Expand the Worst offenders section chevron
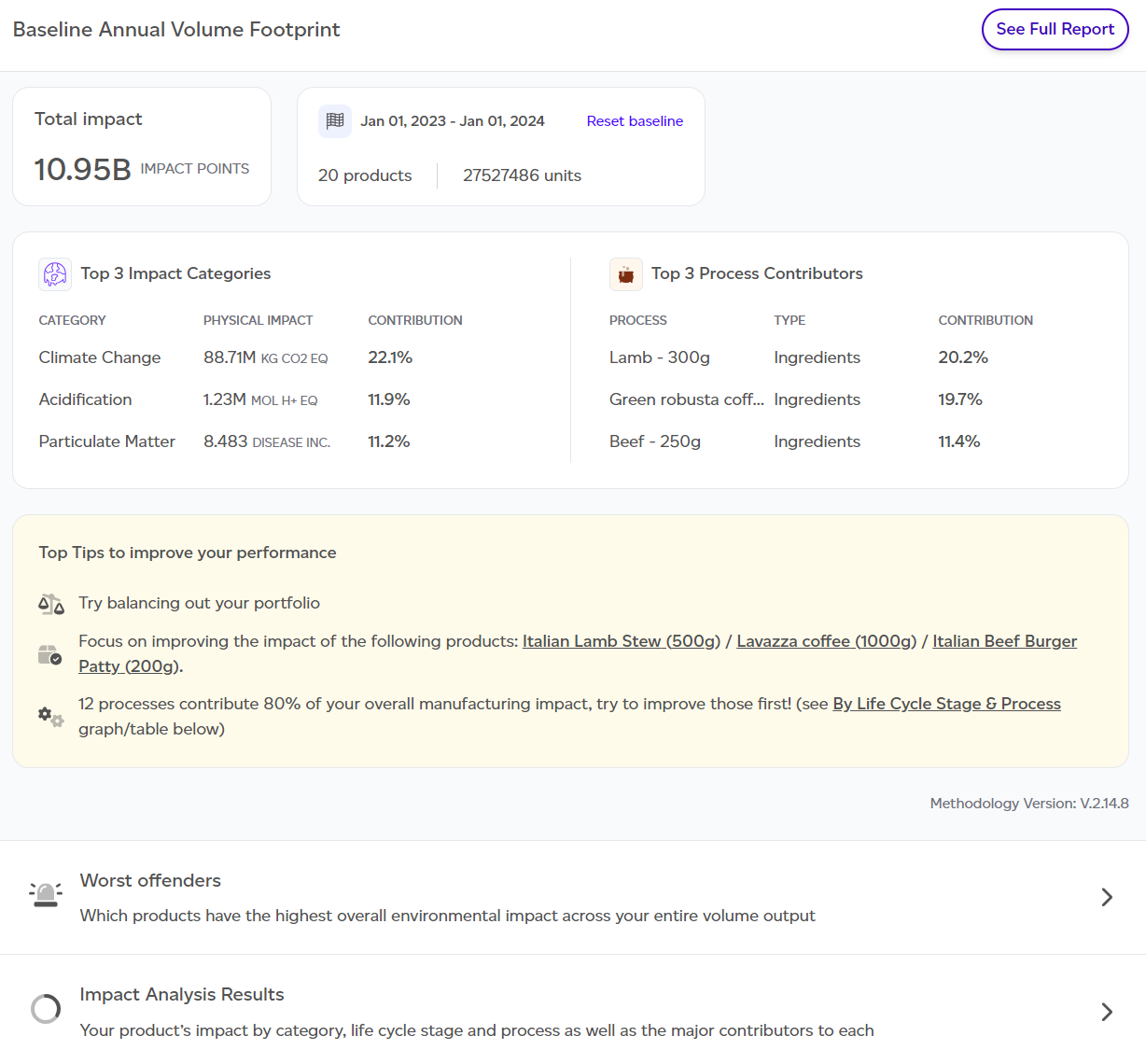This screenshot has width=1146, height=1064. point(1107,897)
